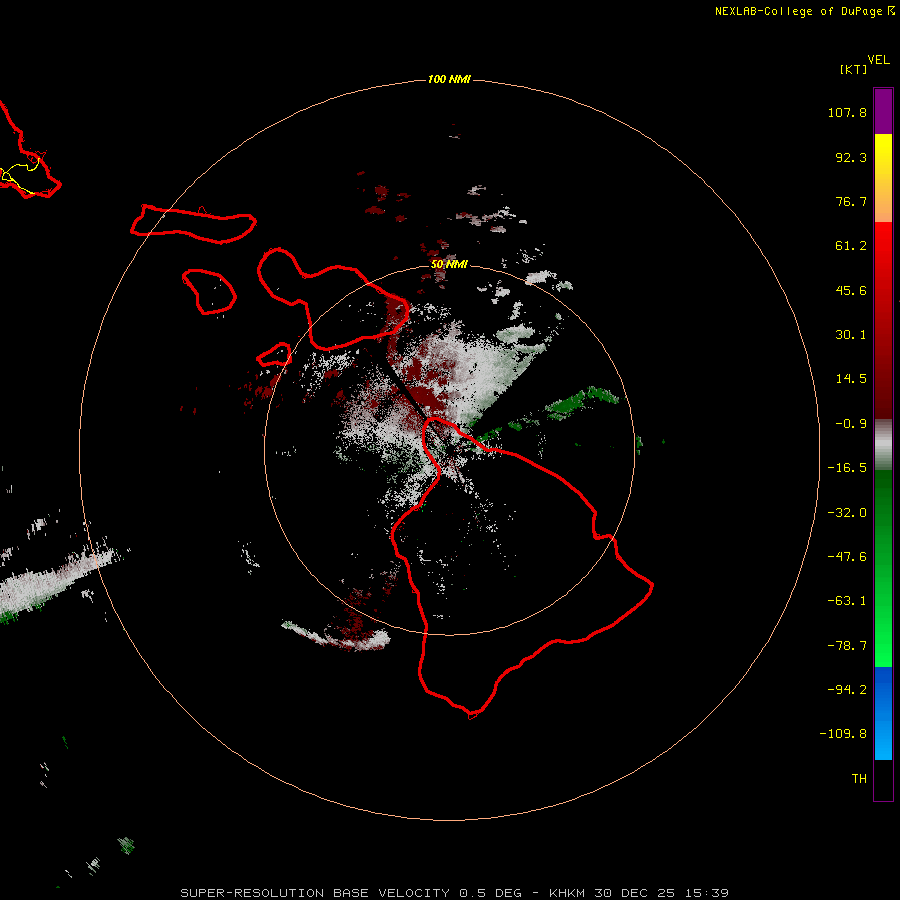The width and height of the screenshot is (900, 900).
Task: Click the purple segment of the color bar
Action: [x=883, y=111]
